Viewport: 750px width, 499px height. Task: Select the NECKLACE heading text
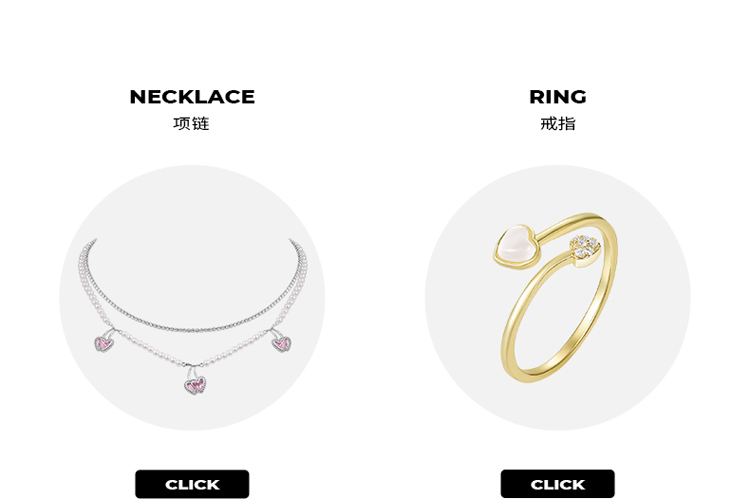pyautogui.click(x=192, y=97)
